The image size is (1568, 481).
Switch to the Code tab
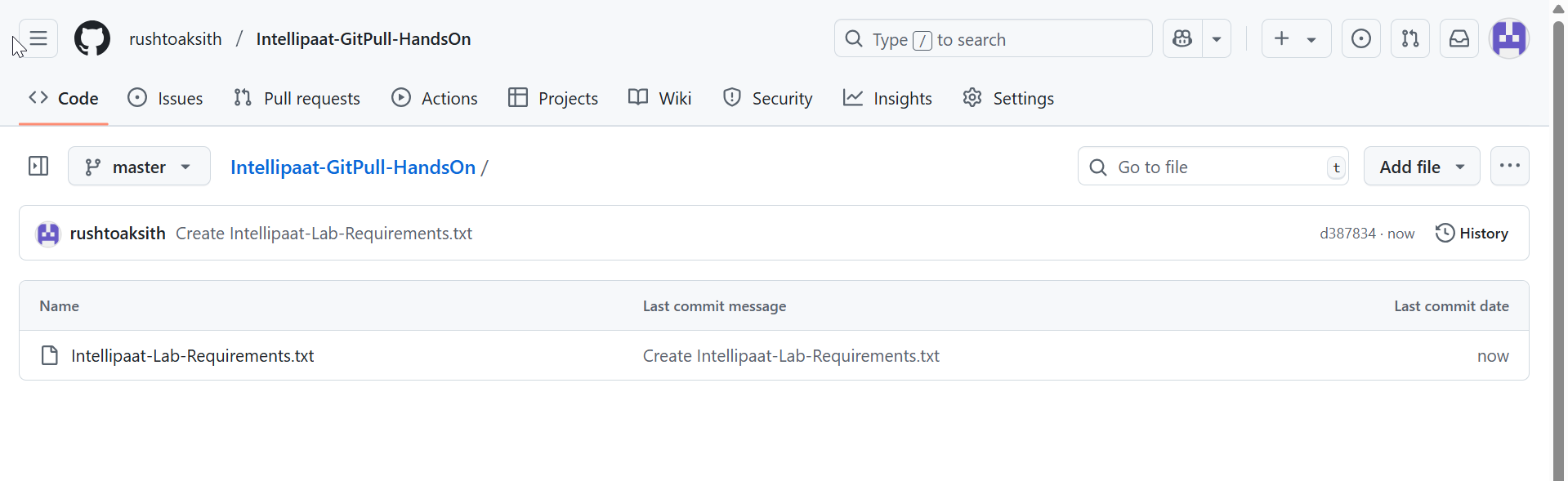pos(64,98)
